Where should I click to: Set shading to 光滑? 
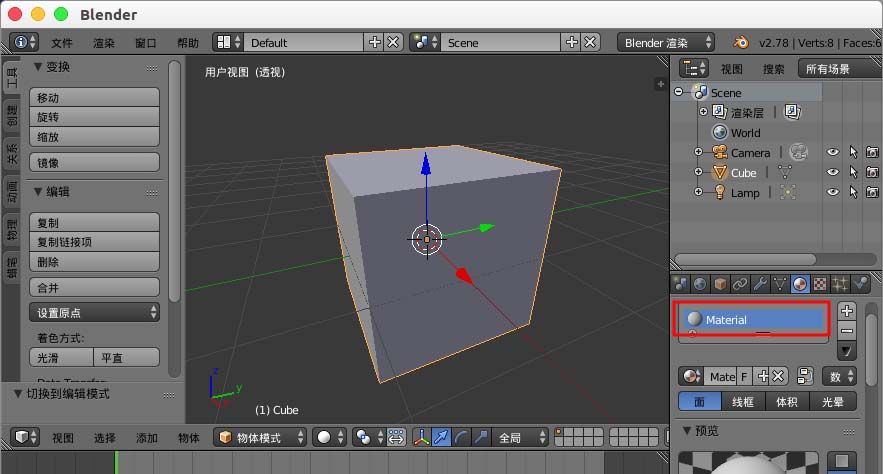(61, 357)
